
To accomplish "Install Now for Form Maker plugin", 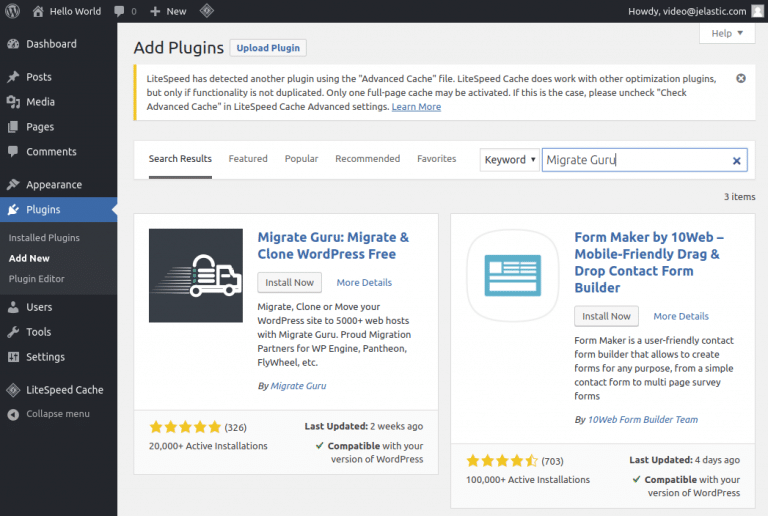I will tap(606, 316).
